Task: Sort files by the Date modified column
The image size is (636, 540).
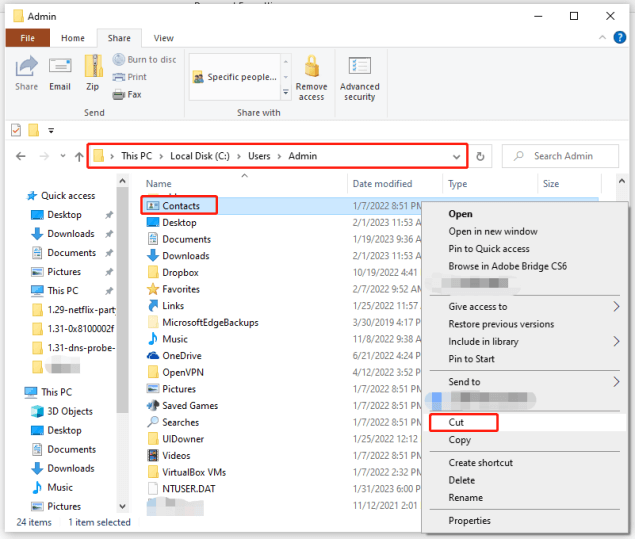Action: 382,184
